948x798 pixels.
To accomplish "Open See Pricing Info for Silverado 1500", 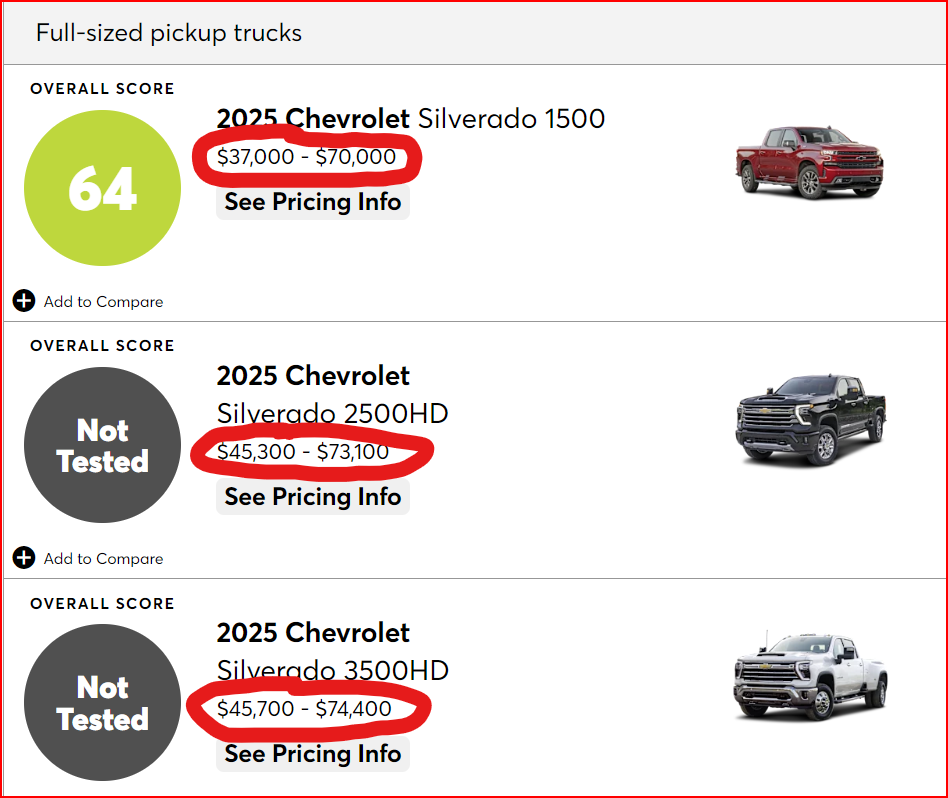I will [x=312, y=202].
